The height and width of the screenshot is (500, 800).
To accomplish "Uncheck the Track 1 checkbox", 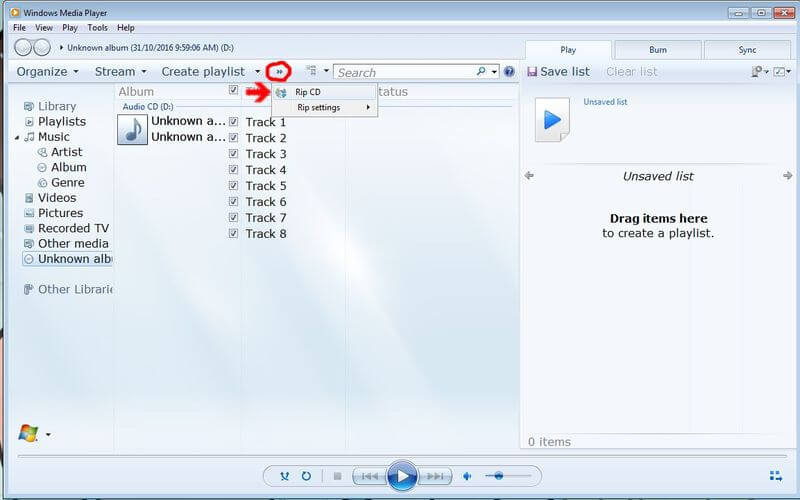I will pyautogui.click(x=233, y=122).
